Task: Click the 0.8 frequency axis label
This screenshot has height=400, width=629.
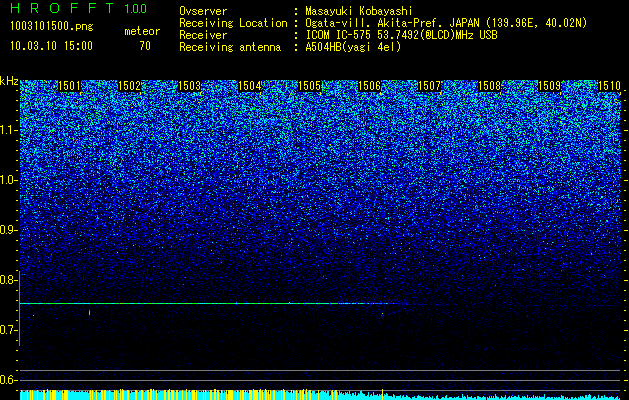Action: 8,280
